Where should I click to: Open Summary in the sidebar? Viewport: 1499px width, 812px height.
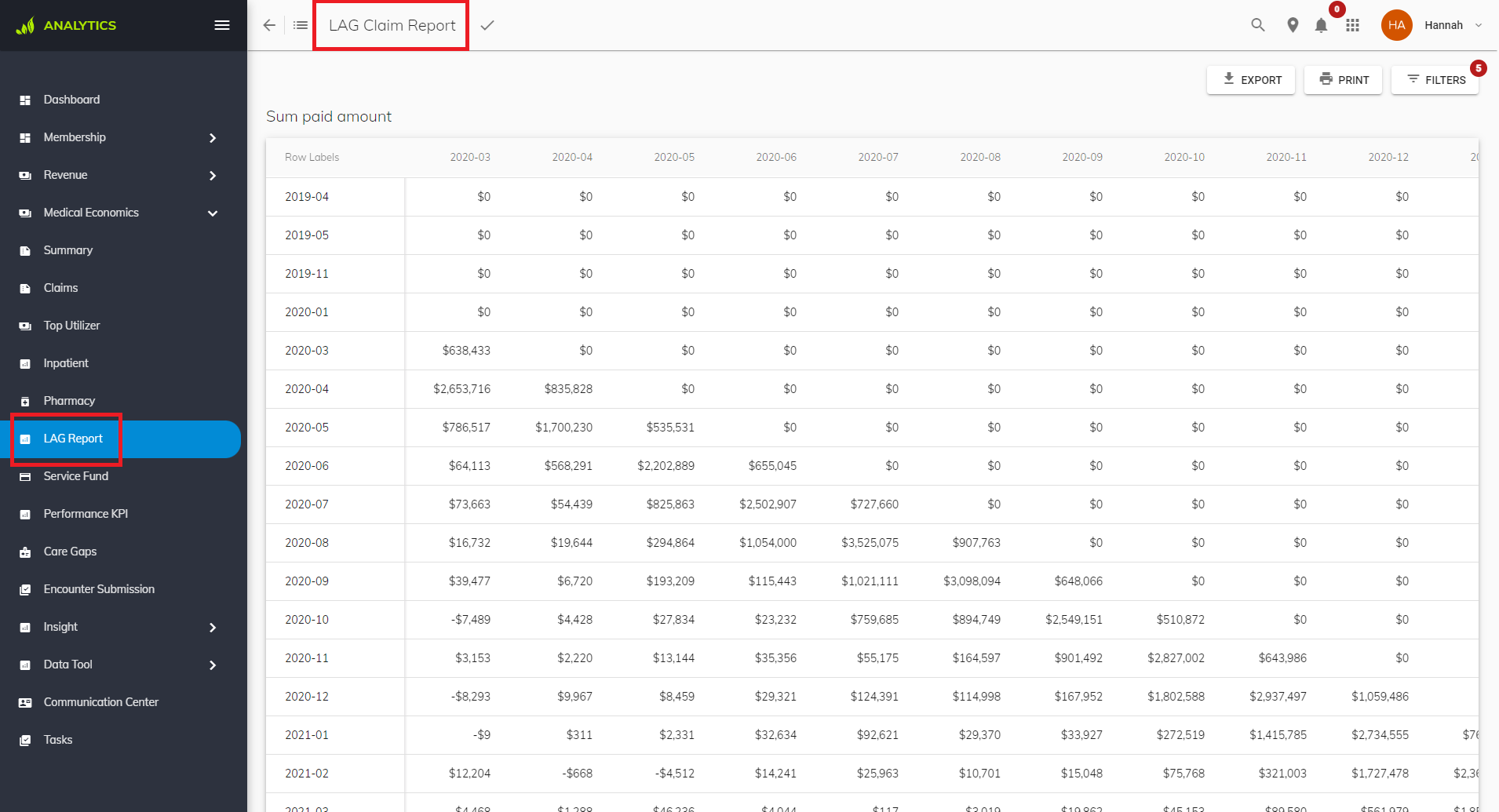(68, 250)
